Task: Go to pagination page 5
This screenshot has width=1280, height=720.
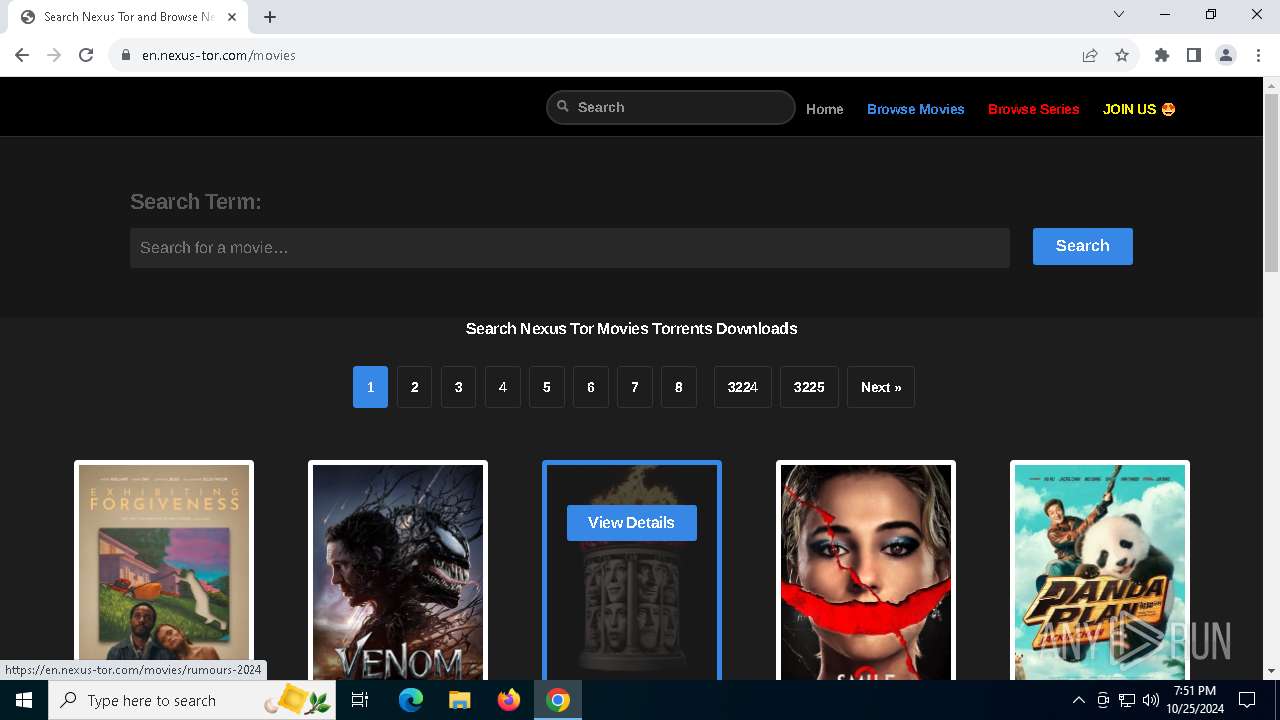Action: click(546, 387)
